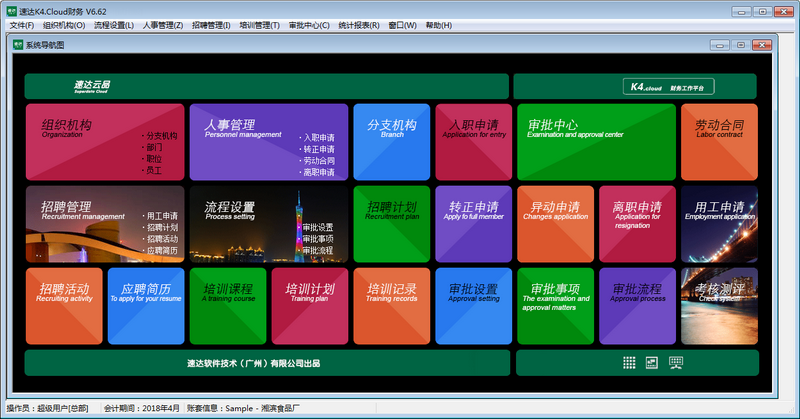
Task: Click the K4.cloud 财务工作平台 banner
Action: [x=636, y=86]
